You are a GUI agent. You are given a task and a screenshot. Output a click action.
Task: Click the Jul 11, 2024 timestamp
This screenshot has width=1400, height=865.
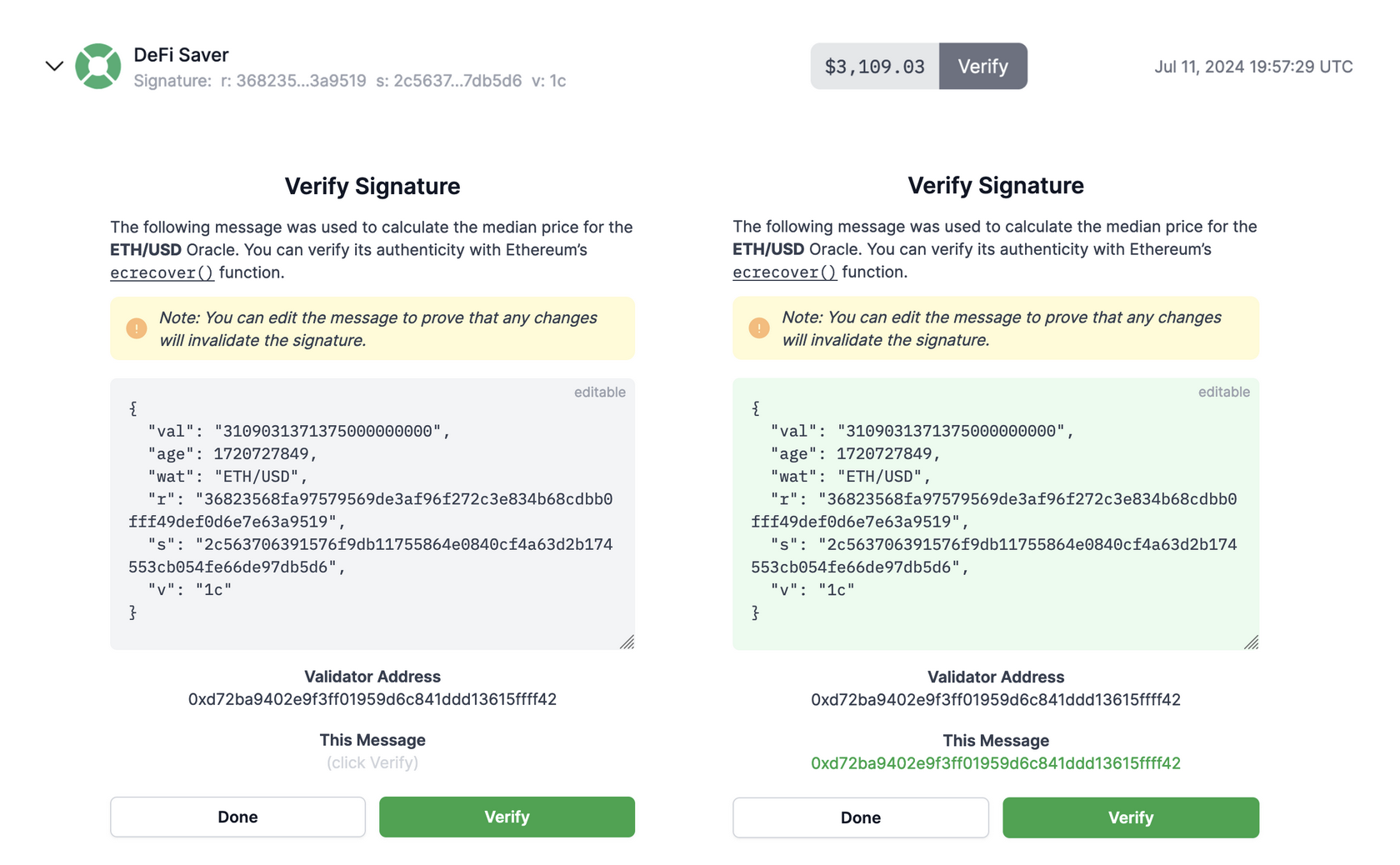(1252, 67)
